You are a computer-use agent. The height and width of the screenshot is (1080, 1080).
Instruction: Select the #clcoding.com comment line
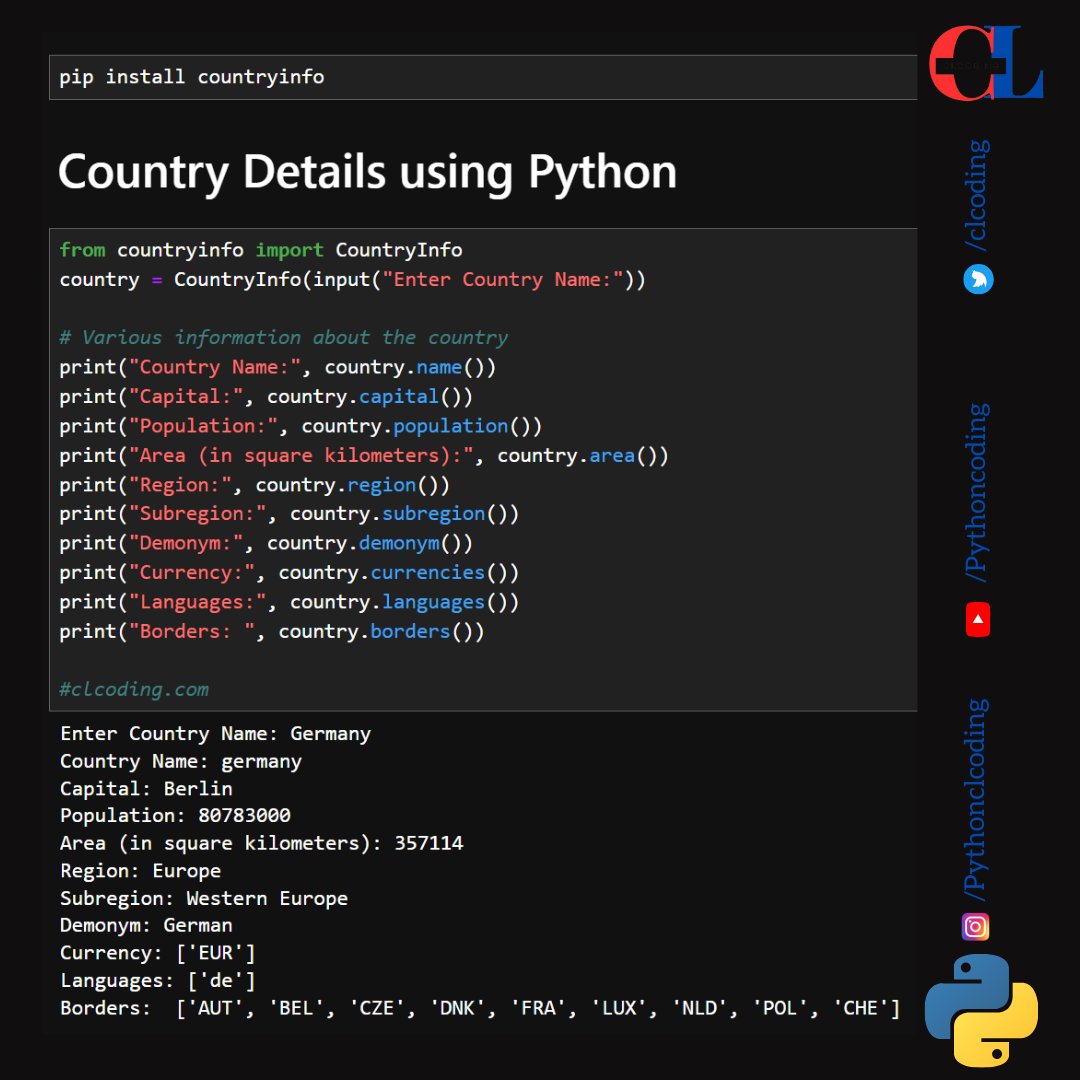tap(133, 689)
